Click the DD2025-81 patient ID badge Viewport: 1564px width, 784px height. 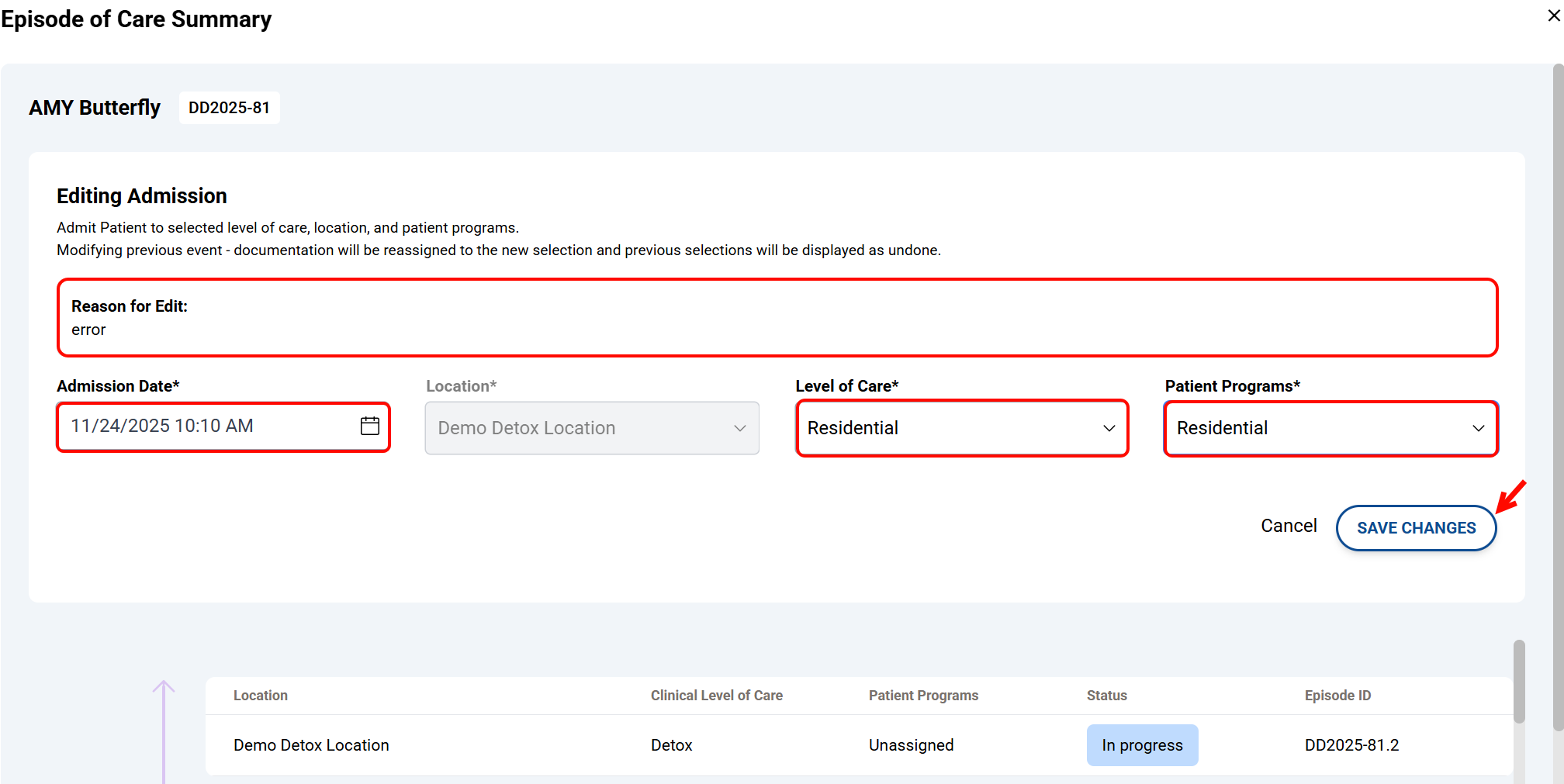click(x=229, y=108)
